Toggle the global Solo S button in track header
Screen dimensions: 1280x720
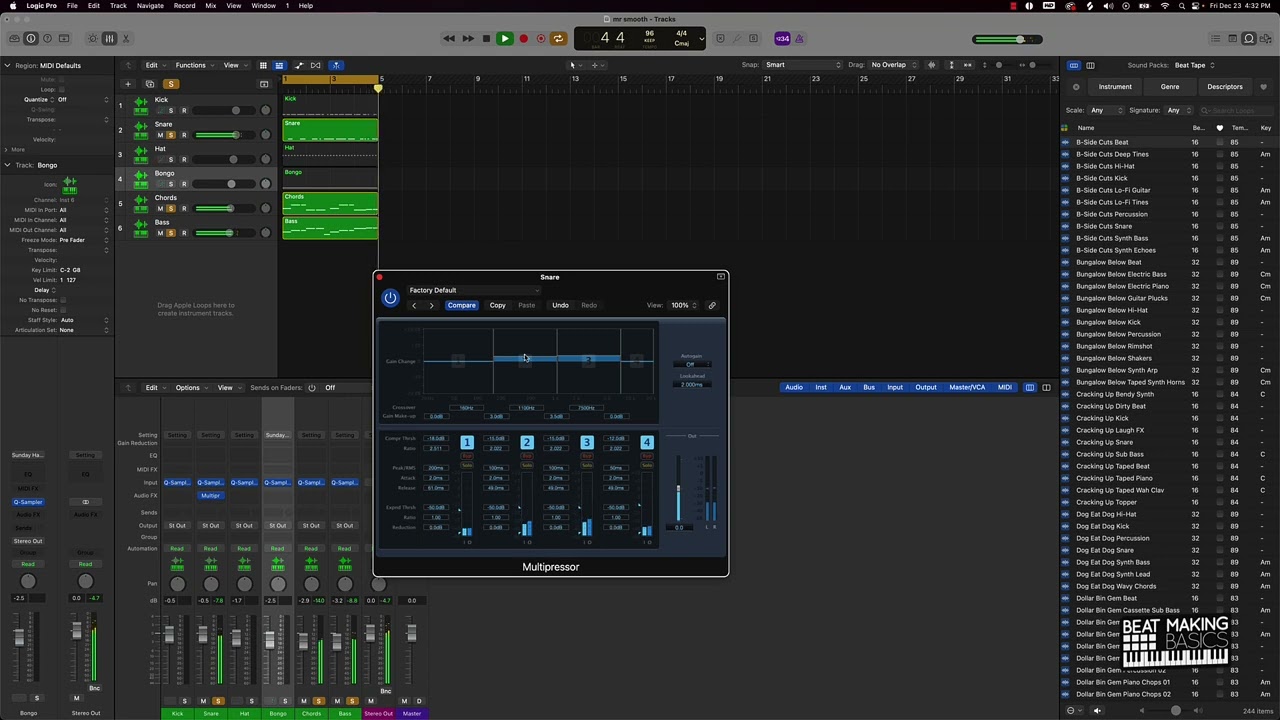(171, 84)
